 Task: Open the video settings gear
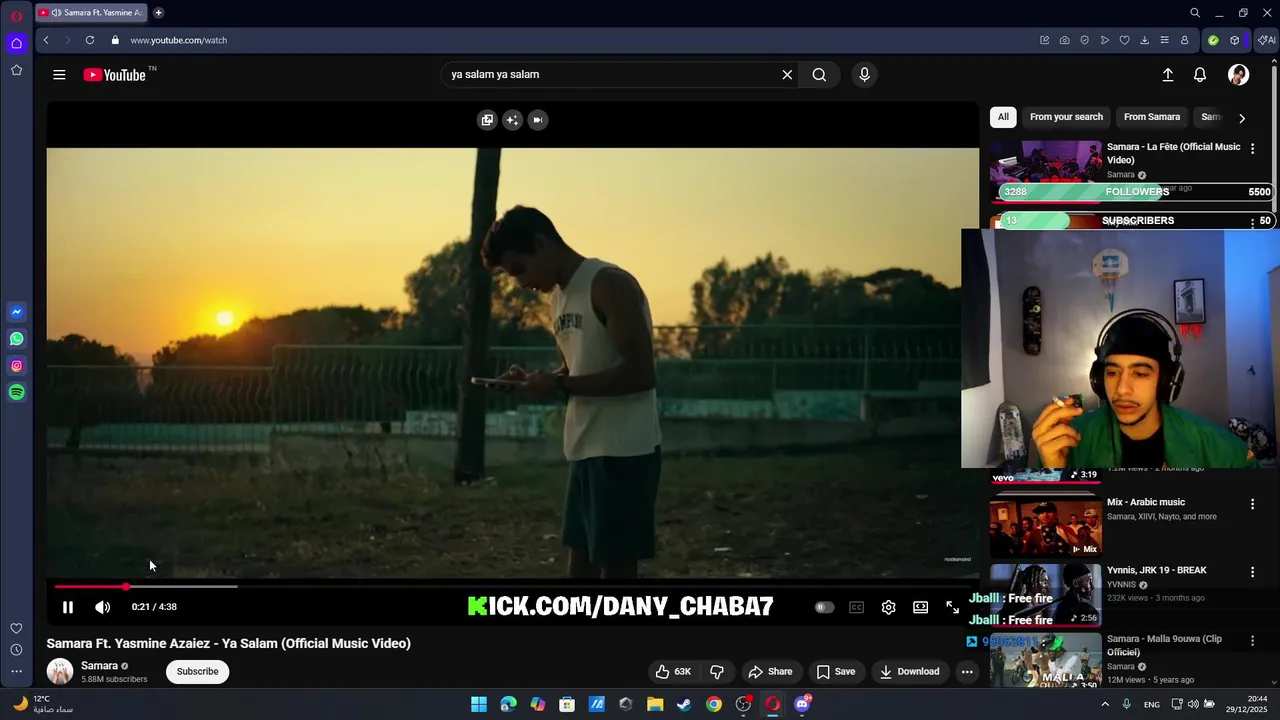888,607
